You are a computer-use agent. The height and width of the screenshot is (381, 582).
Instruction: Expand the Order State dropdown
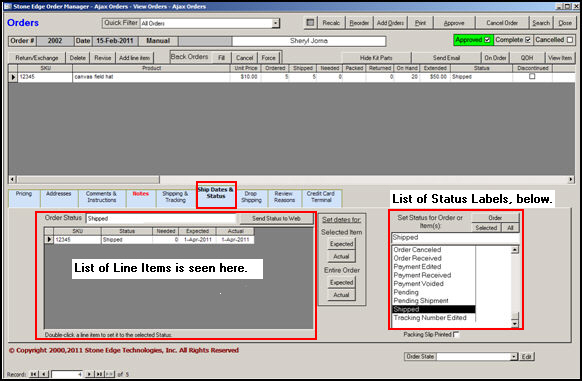pos(514,356)
